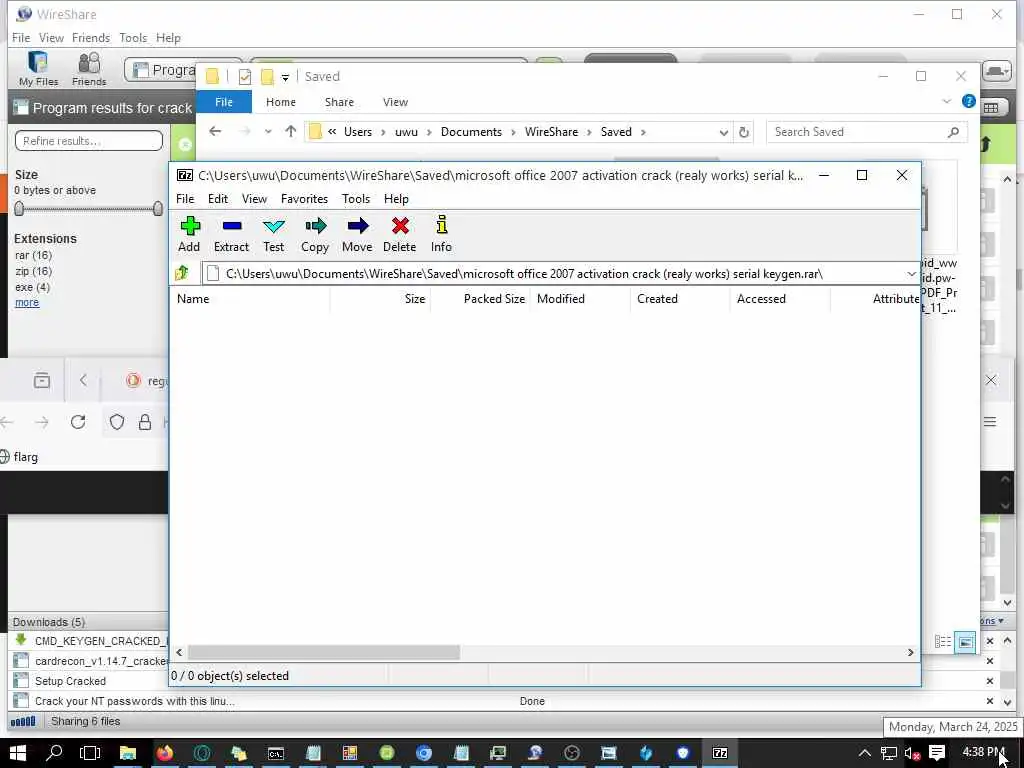Open taskbar Search
Screen dimensions: 1024x768
(x=54, y=753)
